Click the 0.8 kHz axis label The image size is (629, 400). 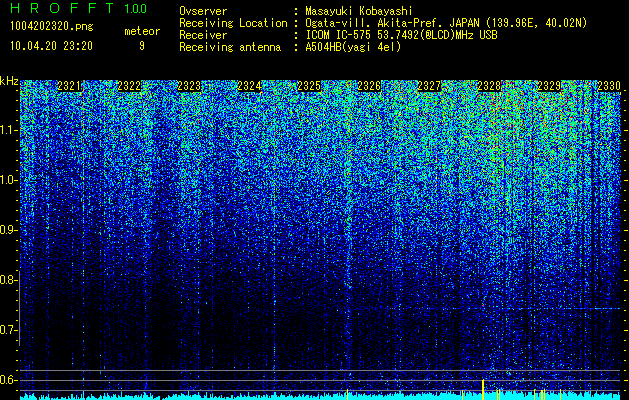7,280
